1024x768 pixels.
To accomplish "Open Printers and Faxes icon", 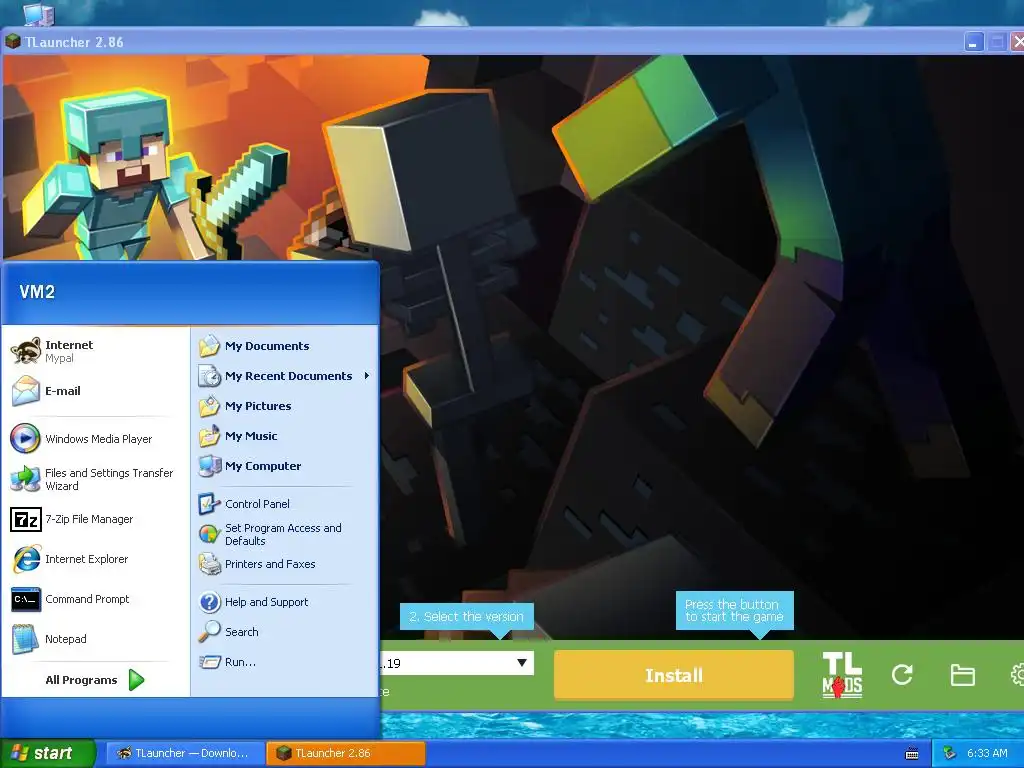I will point(210,564).
